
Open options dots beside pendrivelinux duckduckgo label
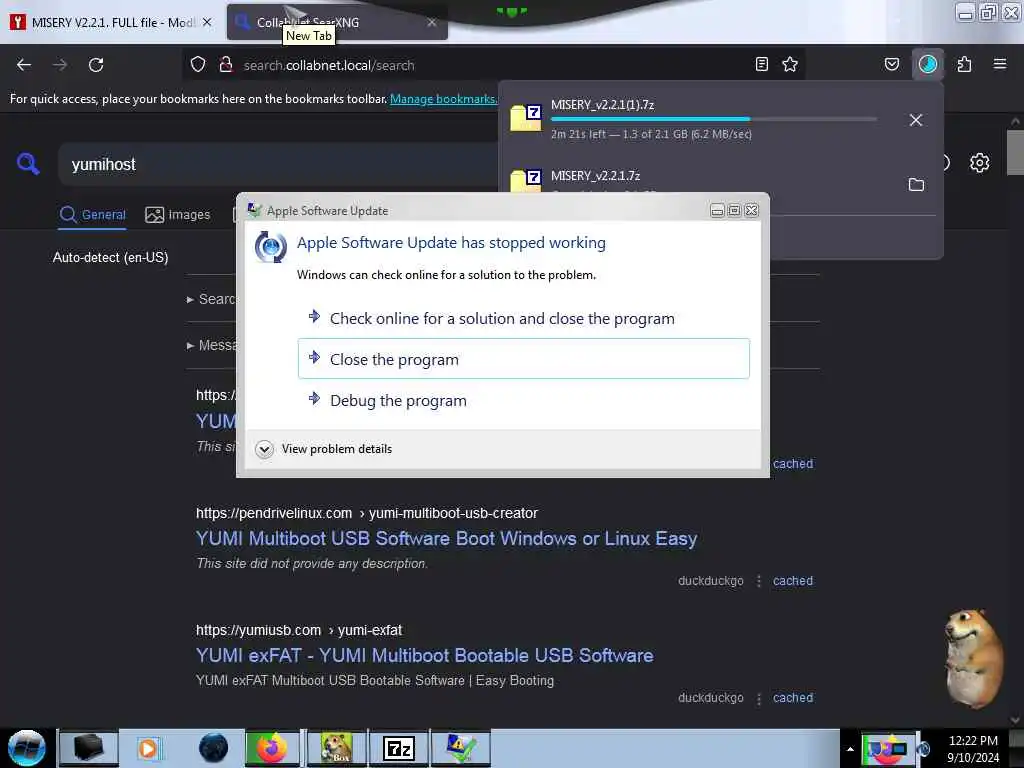[758, 581]
